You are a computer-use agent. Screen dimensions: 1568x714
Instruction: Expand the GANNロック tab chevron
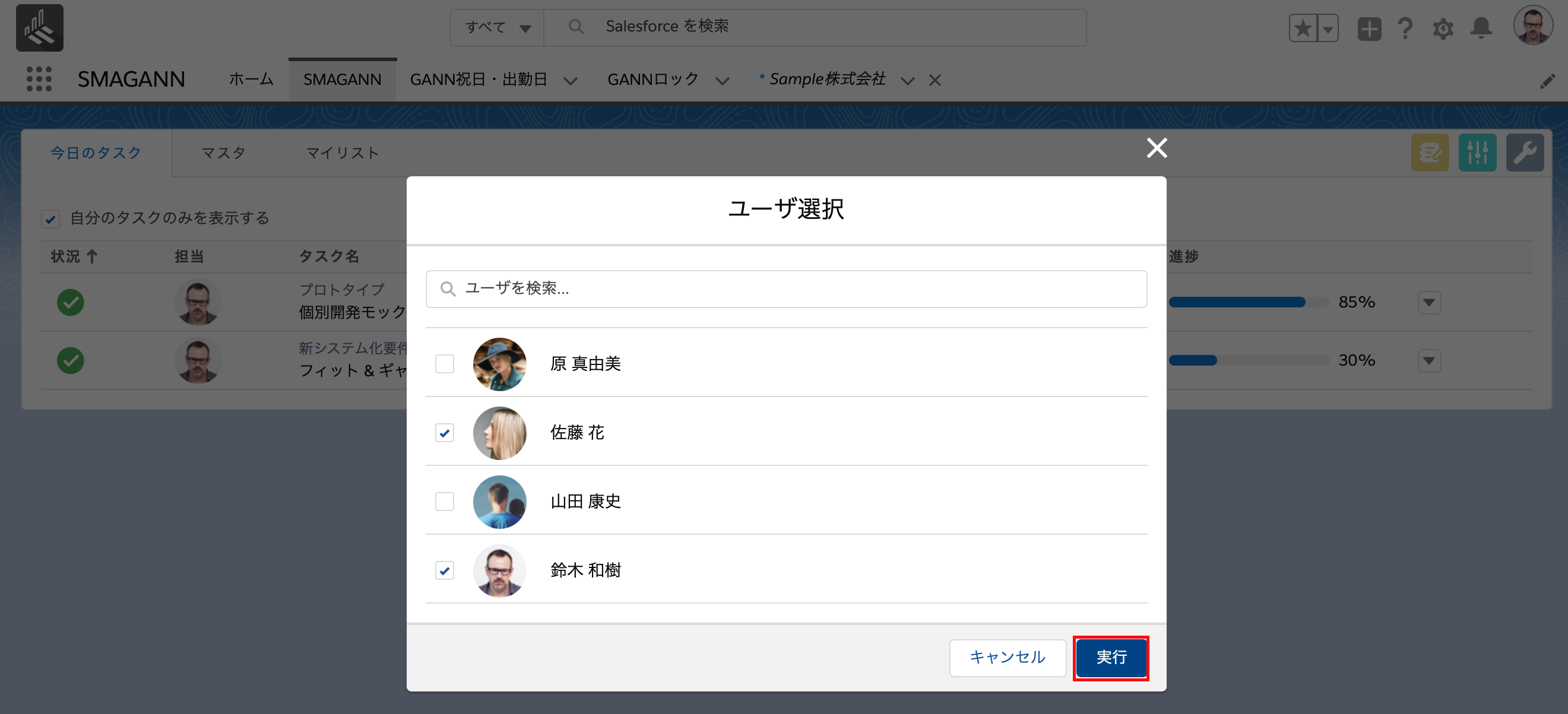pos(723,80)
